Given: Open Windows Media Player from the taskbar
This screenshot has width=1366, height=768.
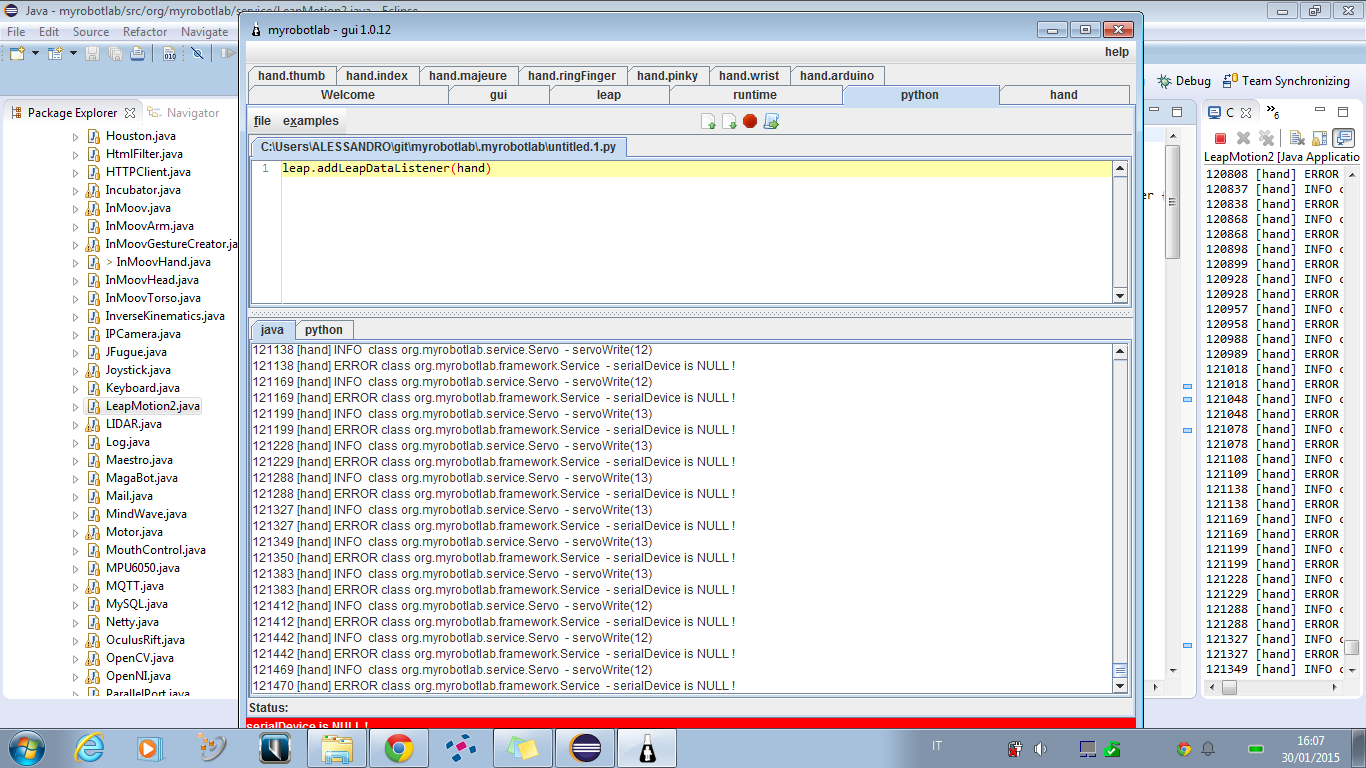Looking at the screenshot, I should (x=148, y=748).
